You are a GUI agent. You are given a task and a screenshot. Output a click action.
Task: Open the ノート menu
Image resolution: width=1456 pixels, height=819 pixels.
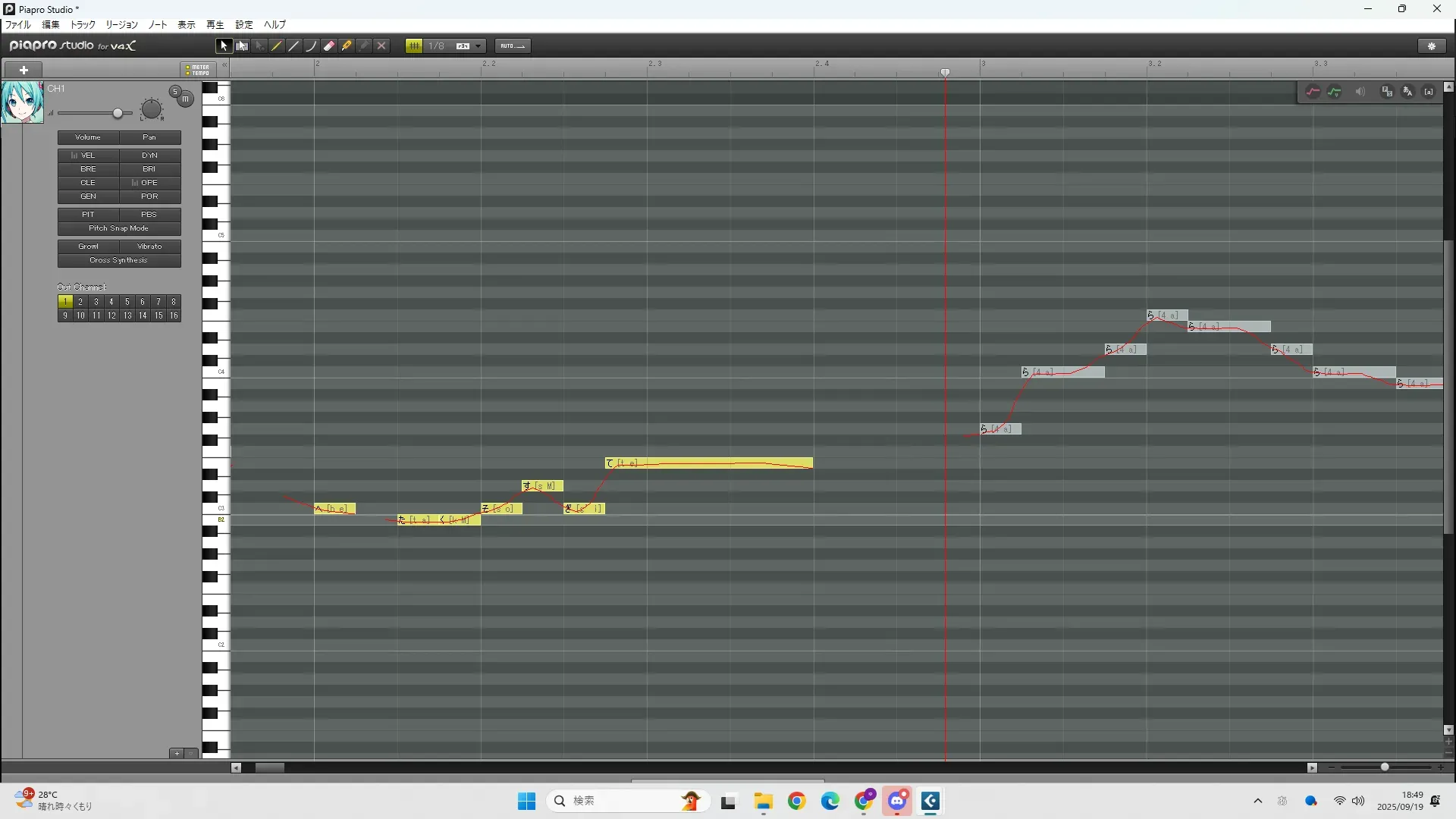pos(158,25)
